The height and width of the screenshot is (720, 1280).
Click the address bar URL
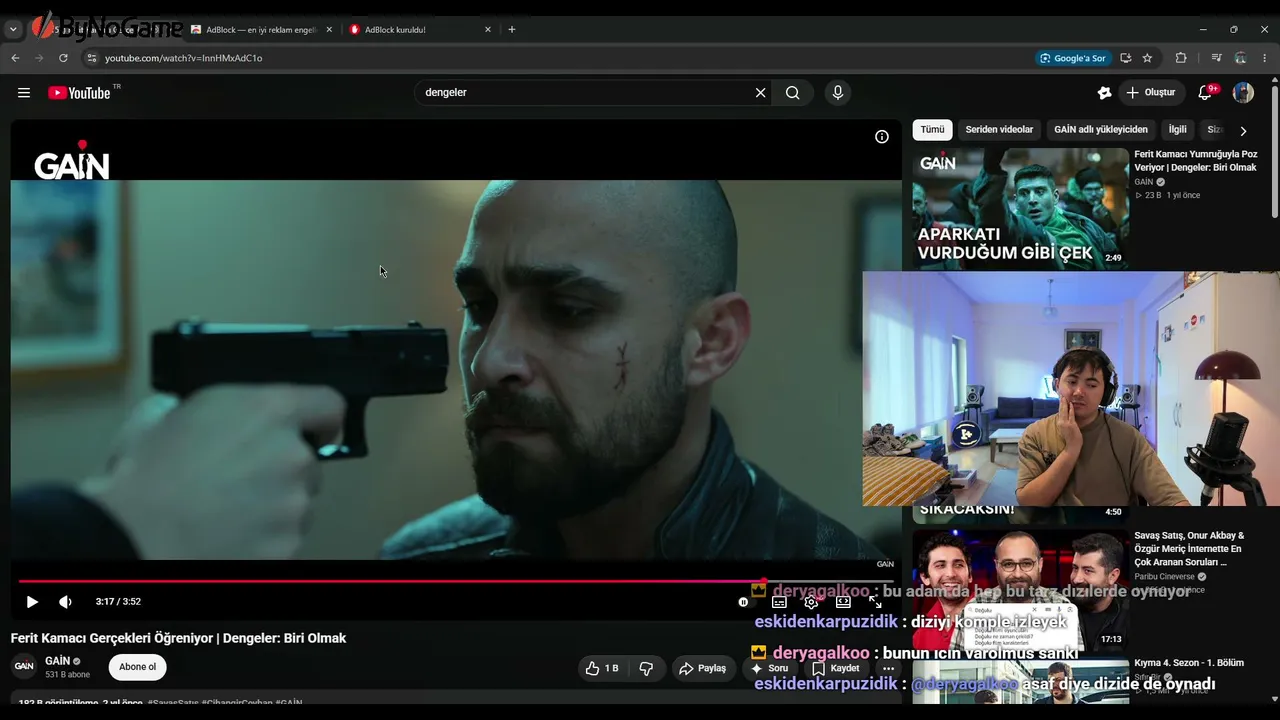pos(184,58)
